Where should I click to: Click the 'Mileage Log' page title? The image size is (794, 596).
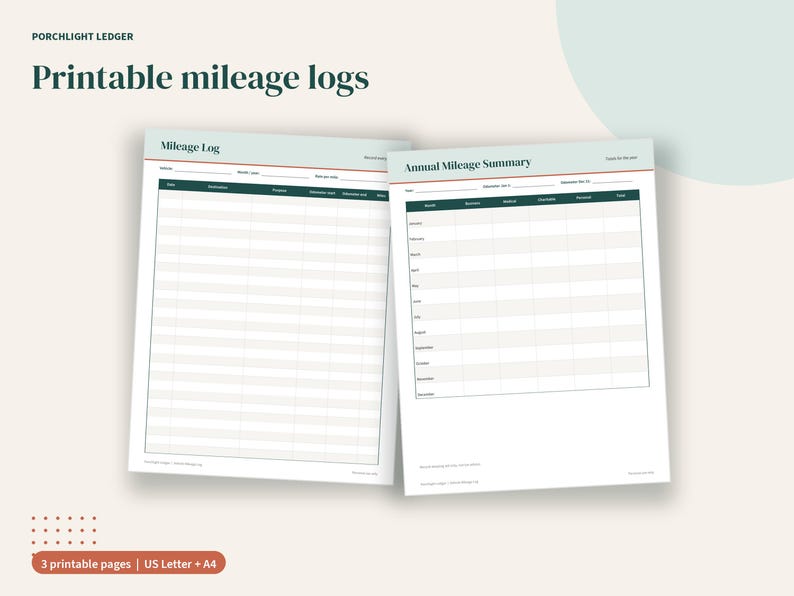click(x=190, y=147)
